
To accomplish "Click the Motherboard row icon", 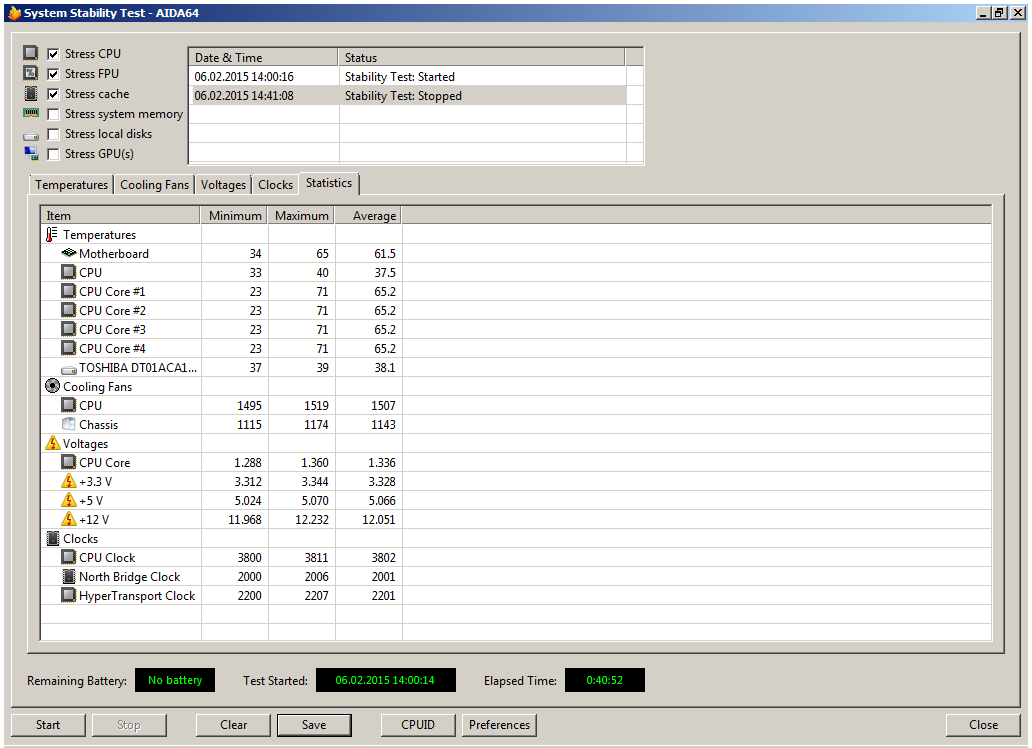I will [x=68, y=253].
